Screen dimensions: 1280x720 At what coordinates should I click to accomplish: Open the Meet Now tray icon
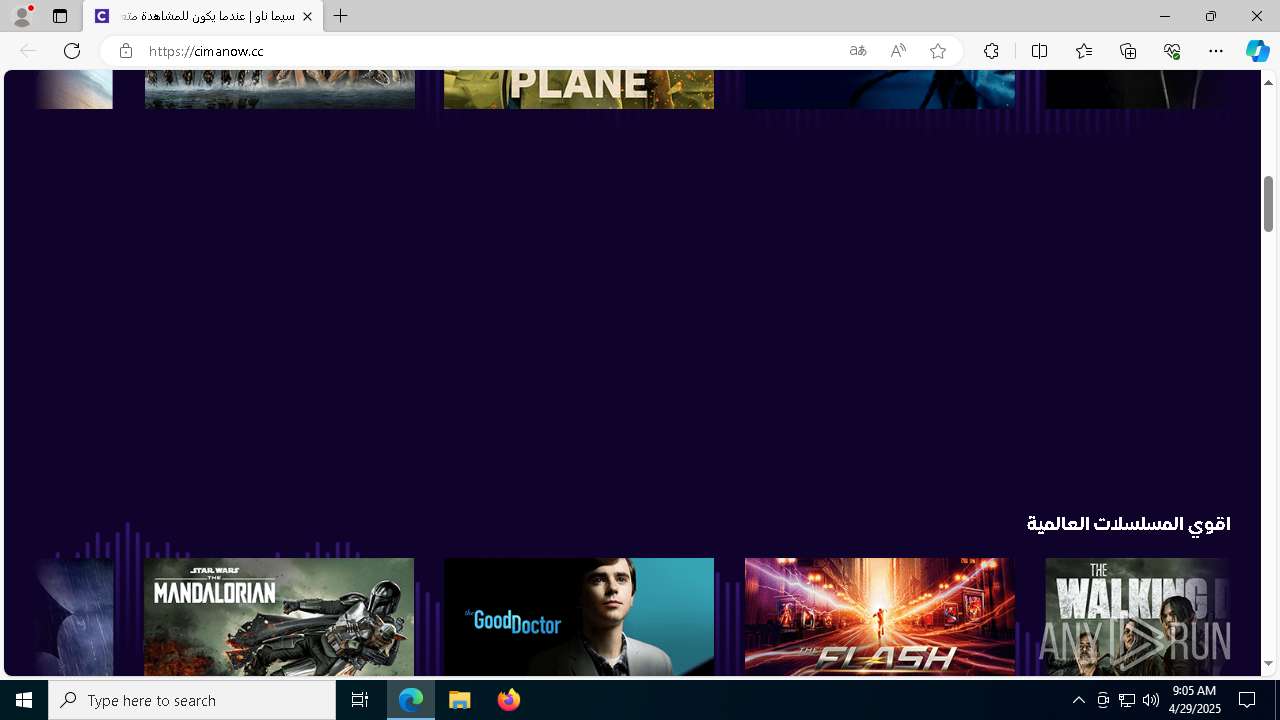coord(1103,700)
